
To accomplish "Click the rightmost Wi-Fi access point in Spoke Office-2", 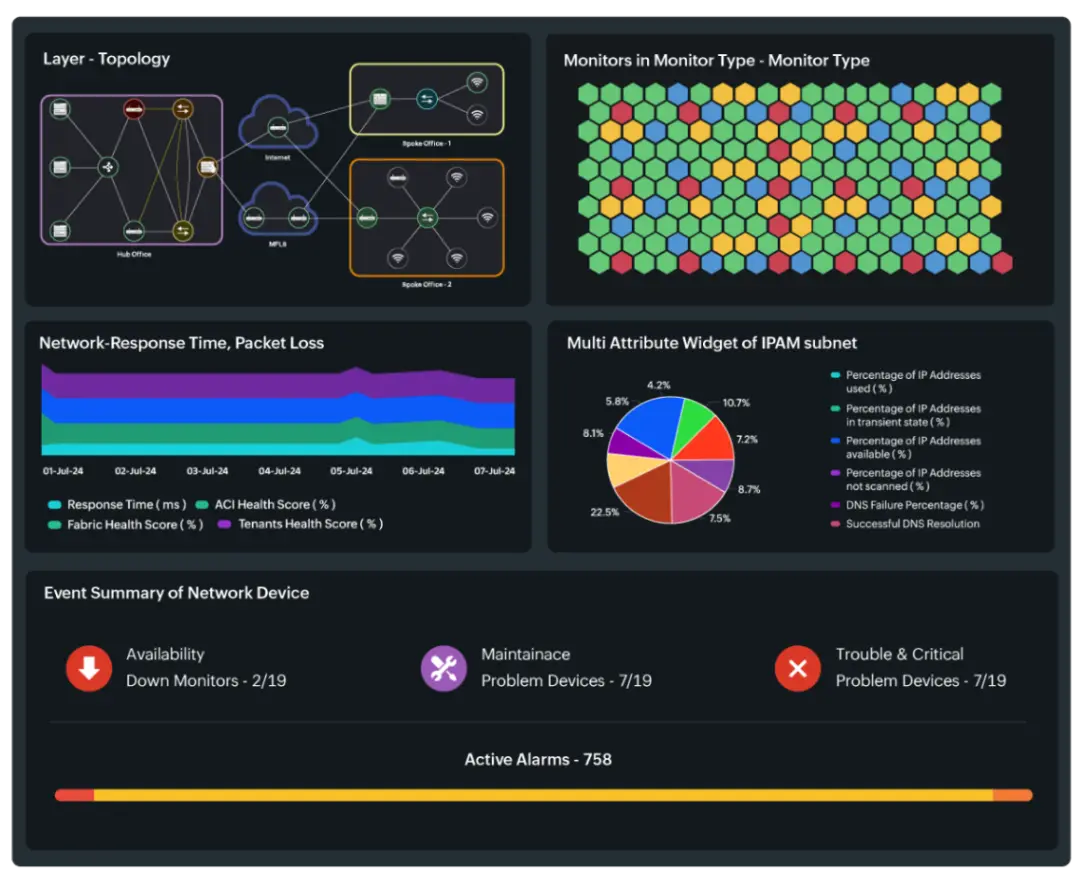I will click(x=488, y=218).
